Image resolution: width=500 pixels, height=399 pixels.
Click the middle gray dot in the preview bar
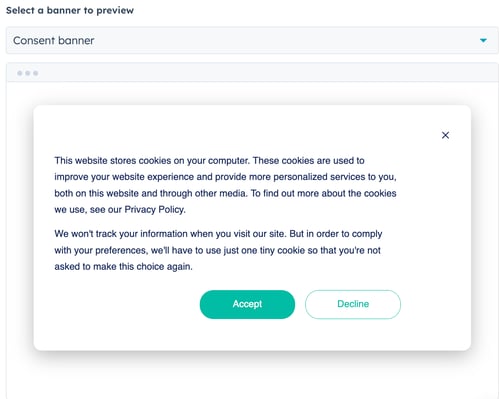[28, 73]
